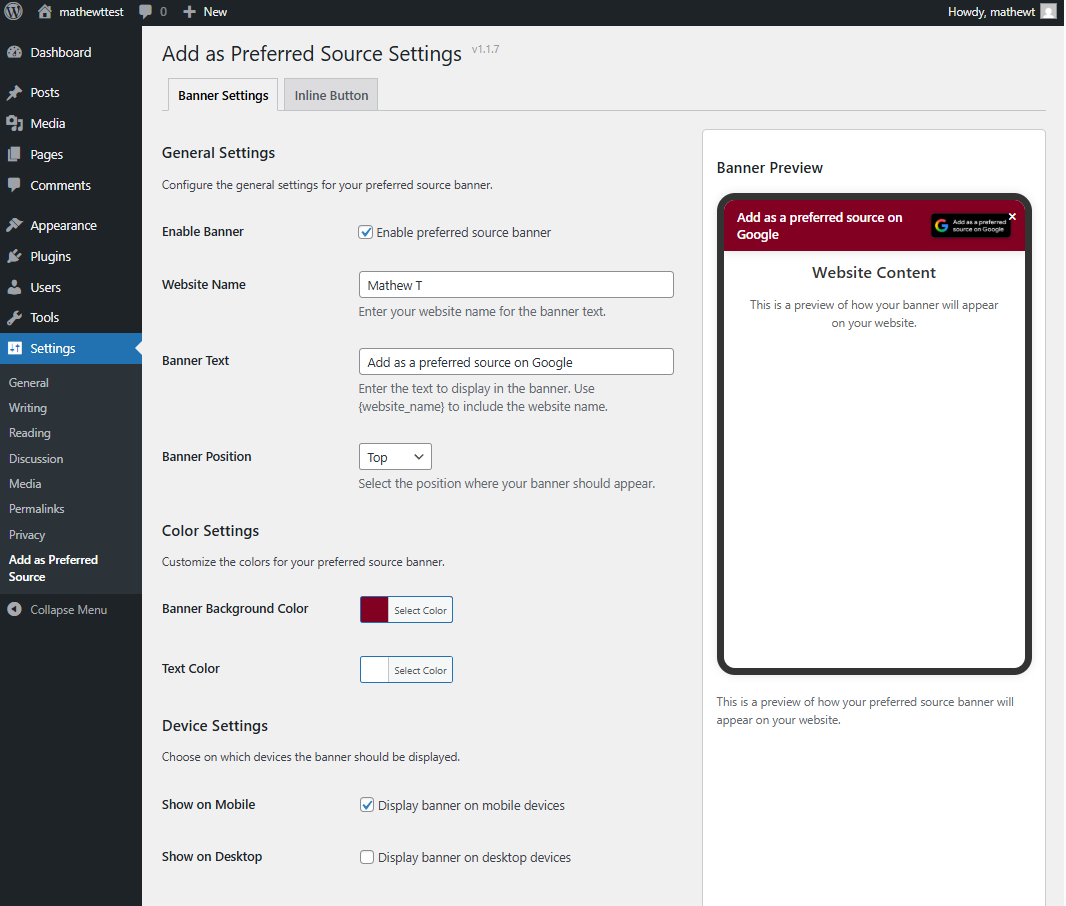Screen dimensions: 1066x906
Task: Open the Permalinks settings submenu item
Action: click(x=36, y=509)
